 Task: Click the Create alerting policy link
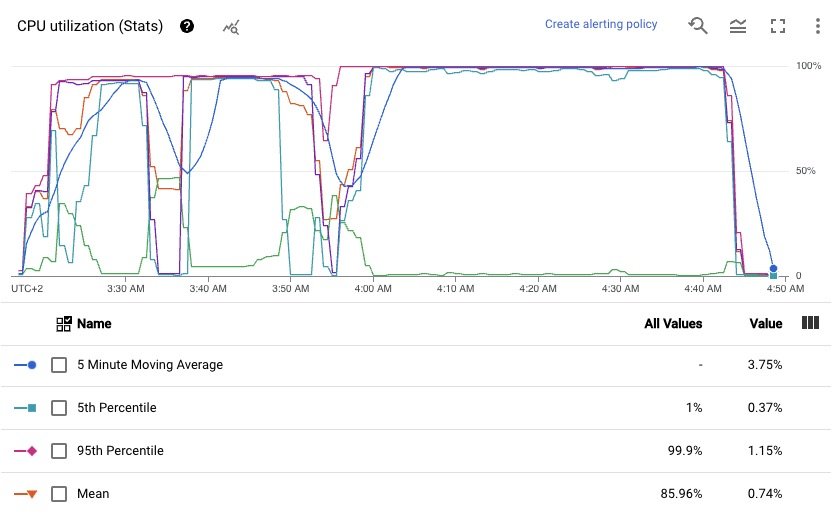point(601,24)
